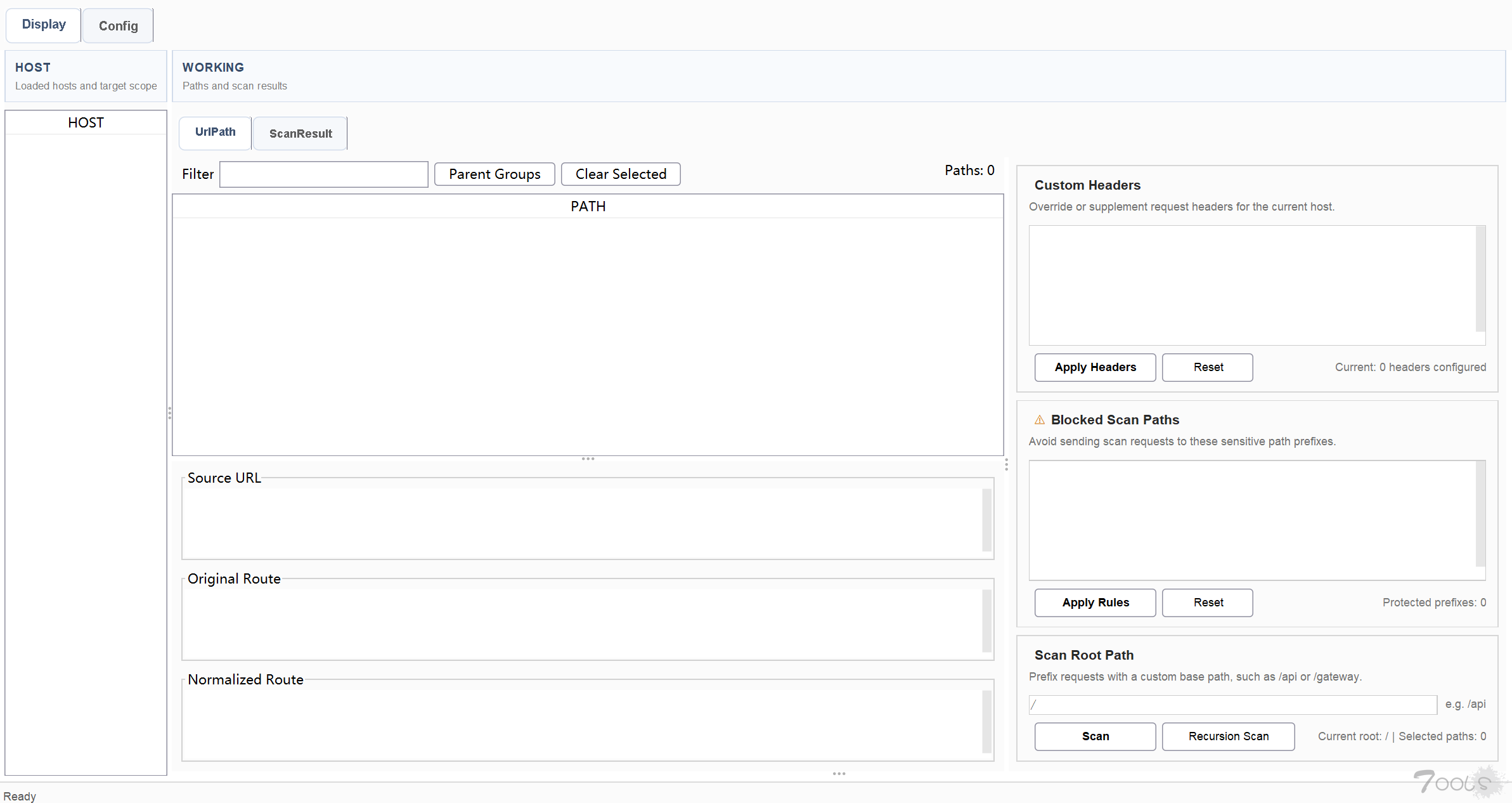Click the Scan button

(1095, 736)
